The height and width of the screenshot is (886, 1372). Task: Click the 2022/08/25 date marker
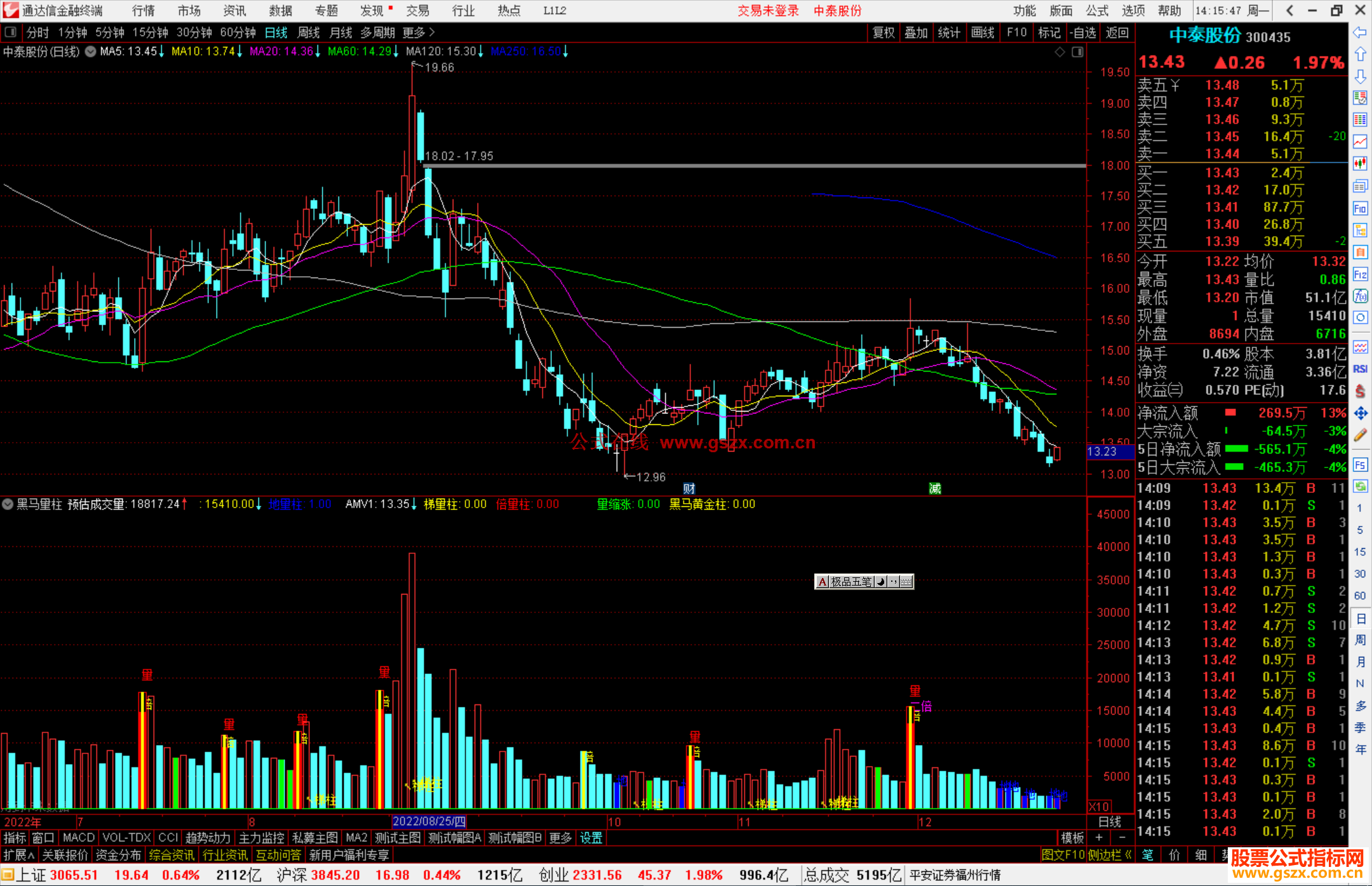pos(429,822)
